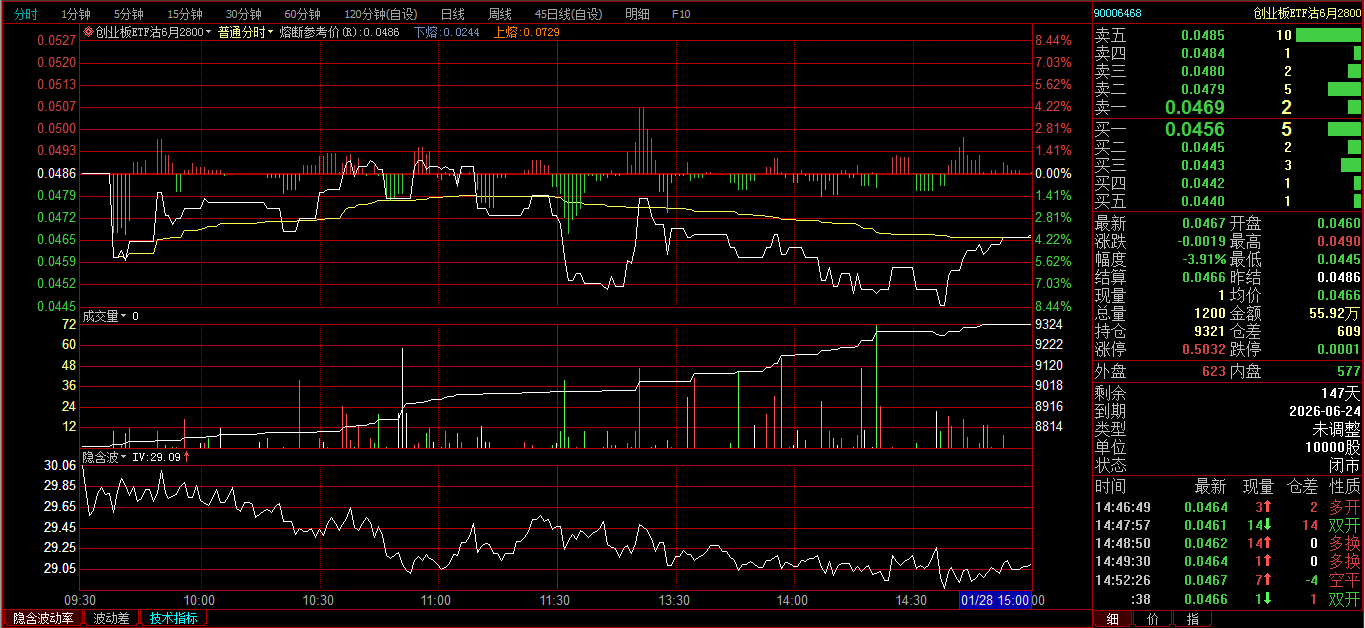
Task: Click the blue 01/28 15:00 time marker
Action: [x=994, y=600]
